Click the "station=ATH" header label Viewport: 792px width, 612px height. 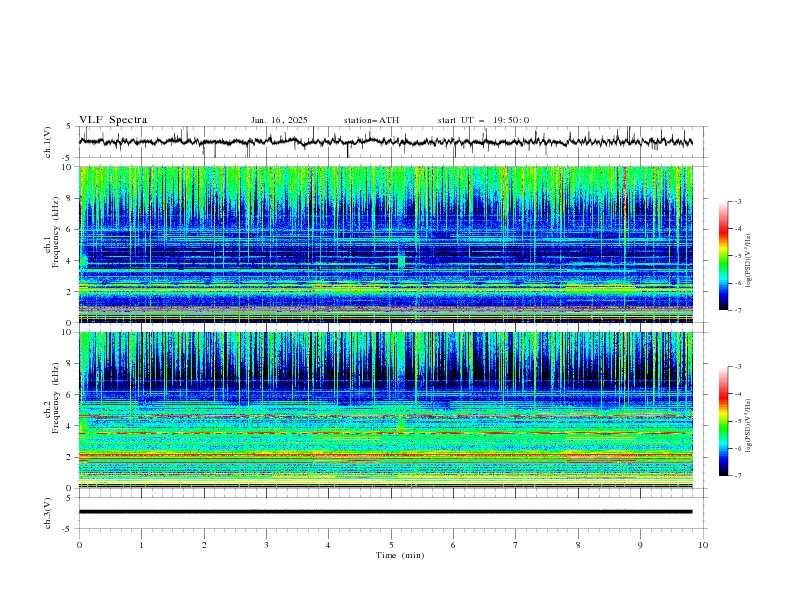point(371,120)
